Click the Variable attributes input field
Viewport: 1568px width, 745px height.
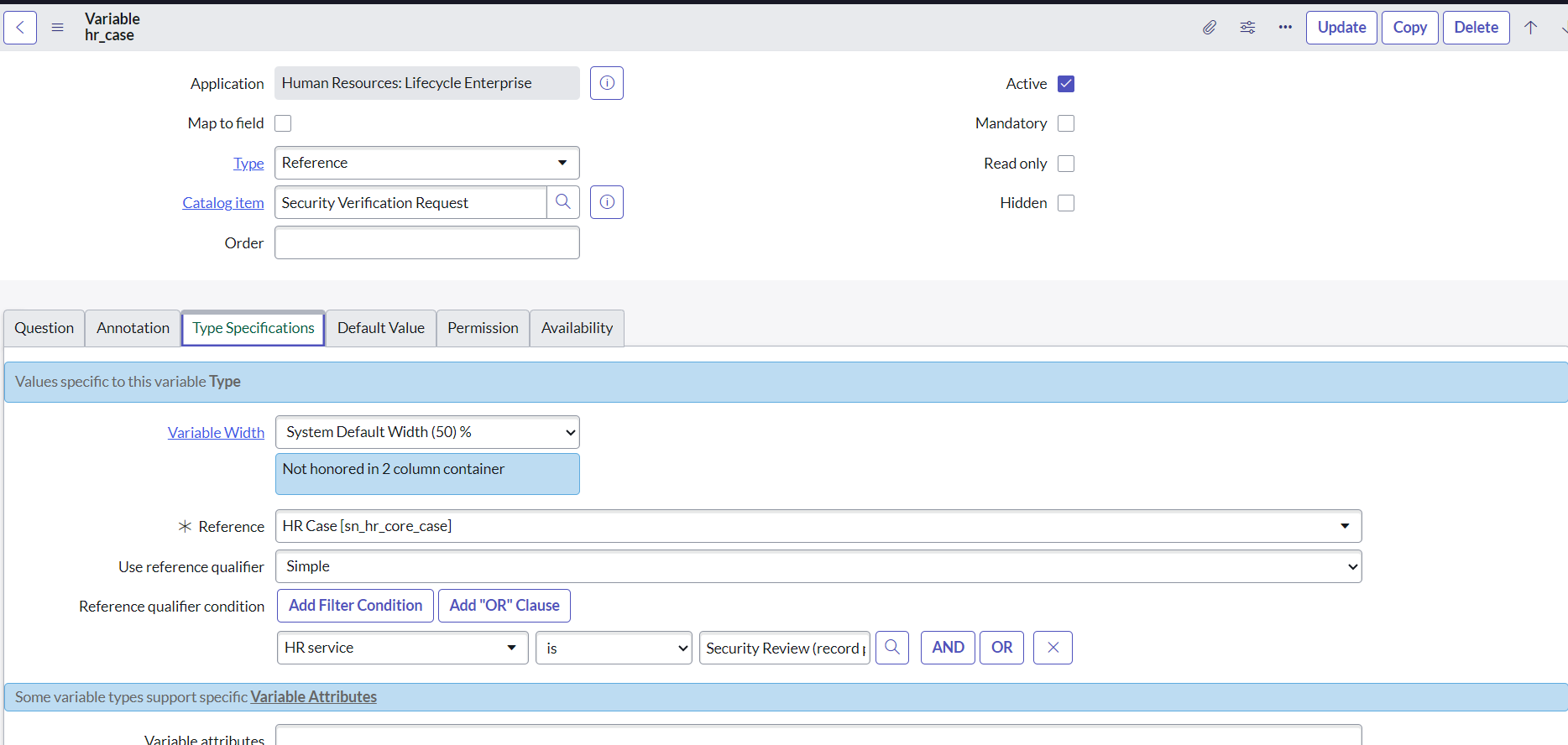tap(818, 736)
